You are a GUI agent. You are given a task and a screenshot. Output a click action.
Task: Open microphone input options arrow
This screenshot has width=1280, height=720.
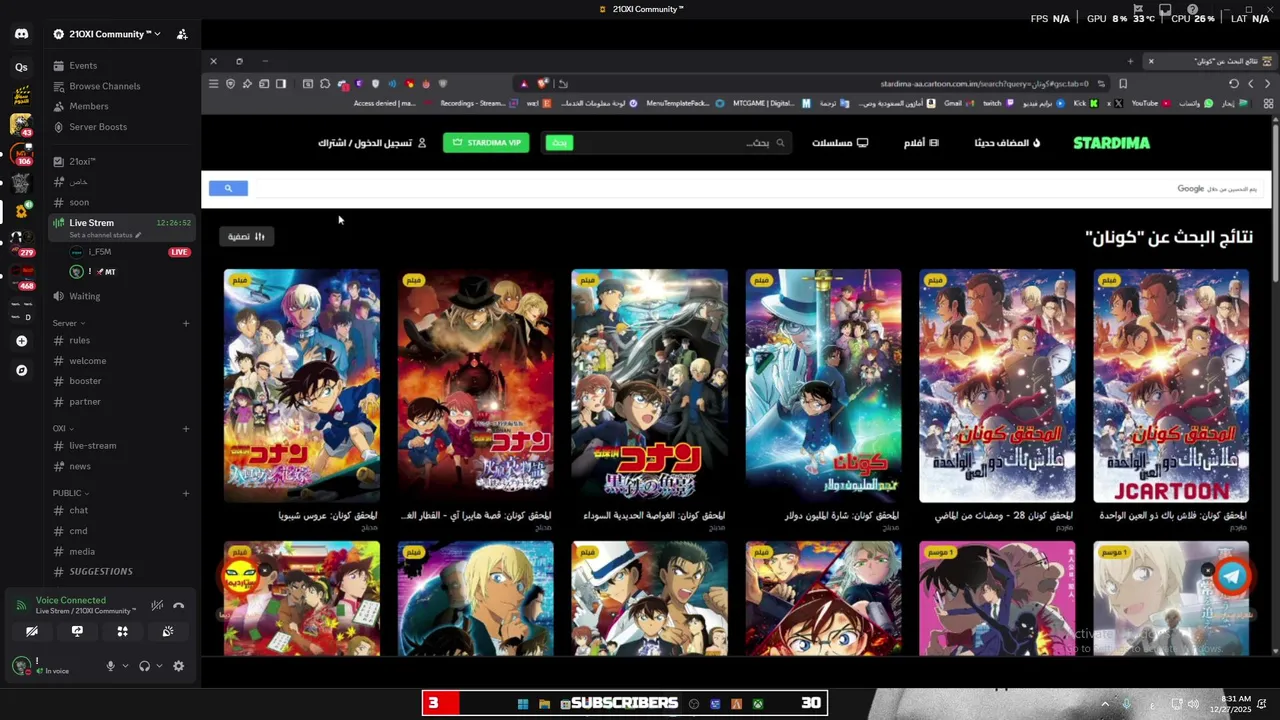pyautogui.click(x=125, y=666)
